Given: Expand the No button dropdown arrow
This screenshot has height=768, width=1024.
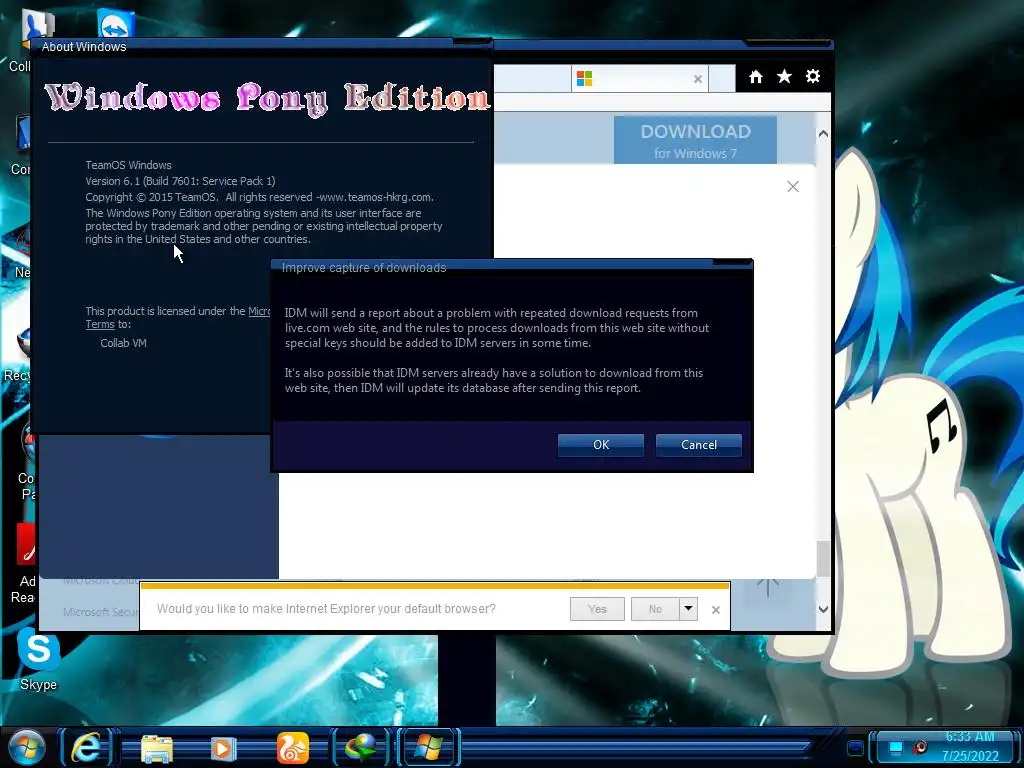Looking at the screenshot, I should click(688, 609).
